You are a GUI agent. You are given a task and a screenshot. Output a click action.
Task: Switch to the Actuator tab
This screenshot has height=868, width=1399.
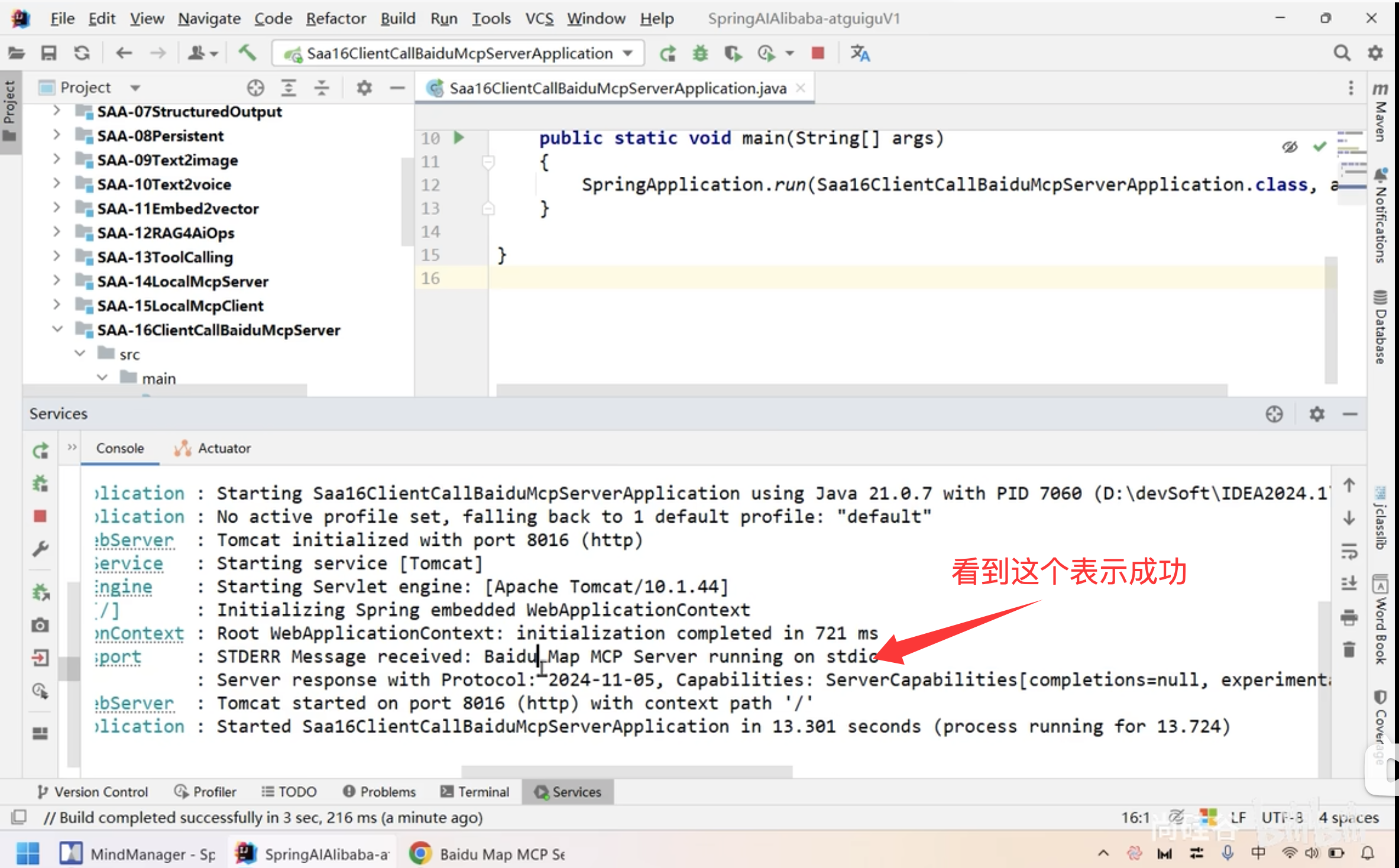click(x=213, y=448)
